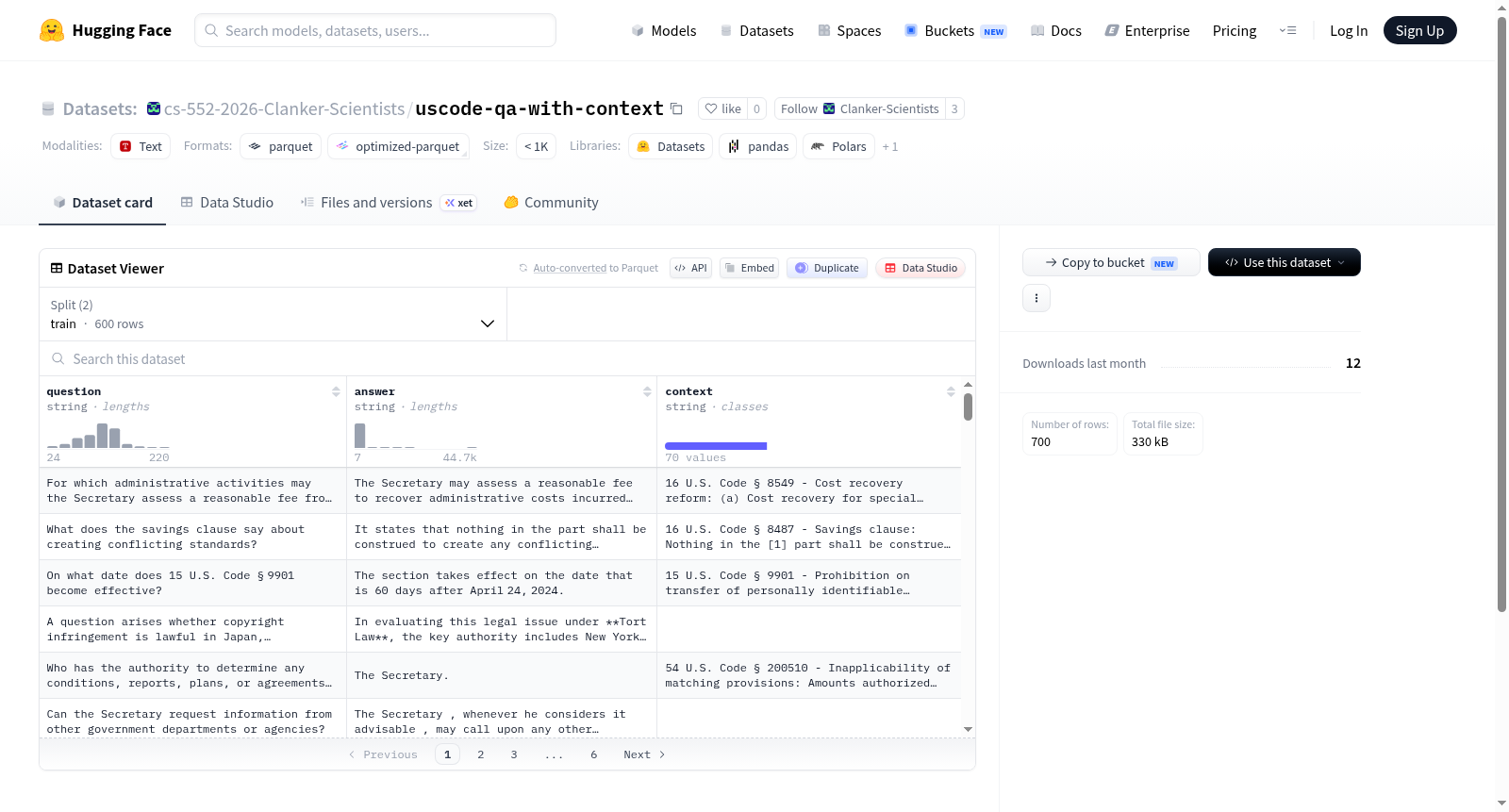Open the Clanker-Scientists organization avatar
The height and width of the screenshot is (812, 1509).
point(829,108)
